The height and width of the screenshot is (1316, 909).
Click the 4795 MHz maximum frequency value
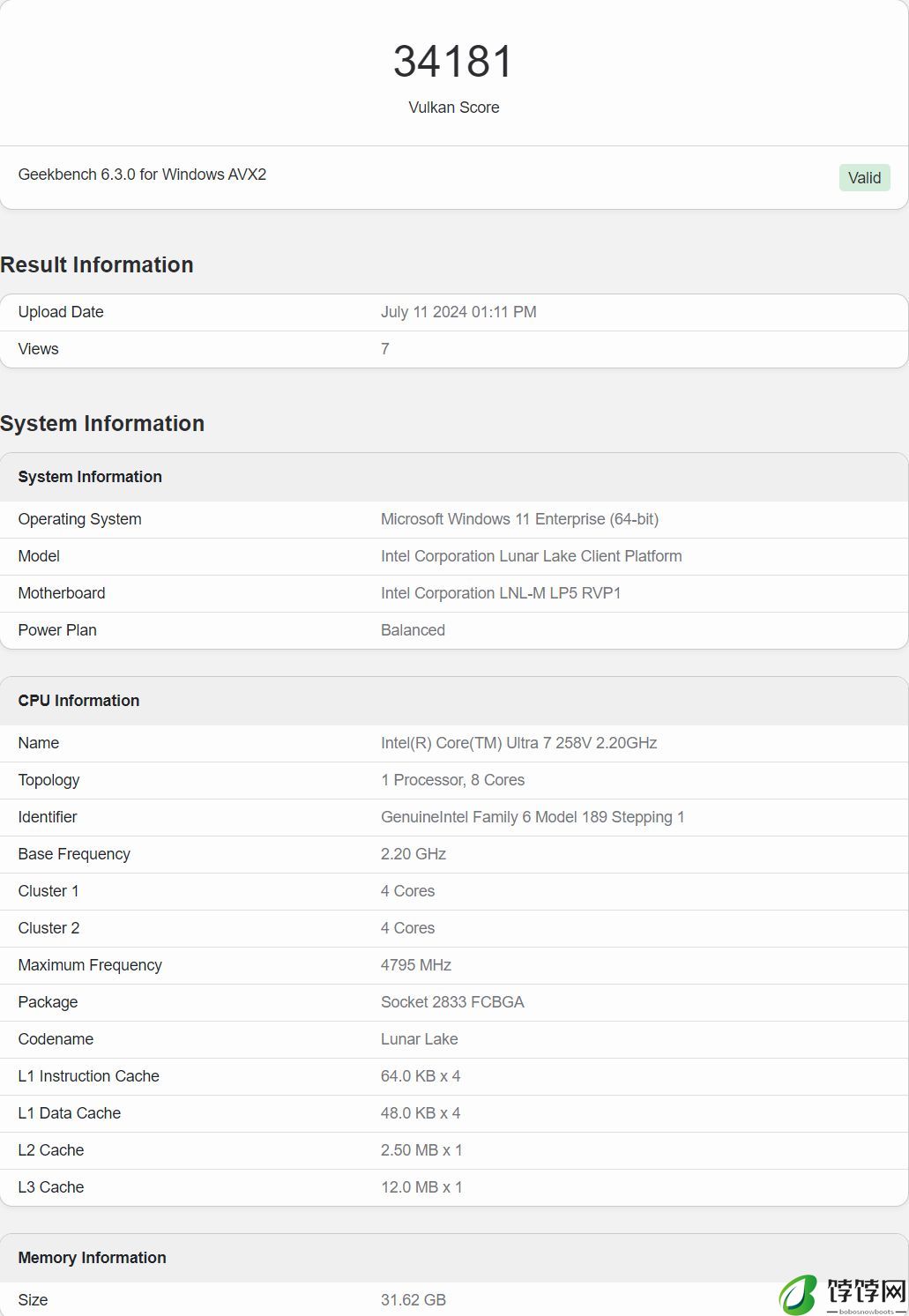tap(416, 965)
